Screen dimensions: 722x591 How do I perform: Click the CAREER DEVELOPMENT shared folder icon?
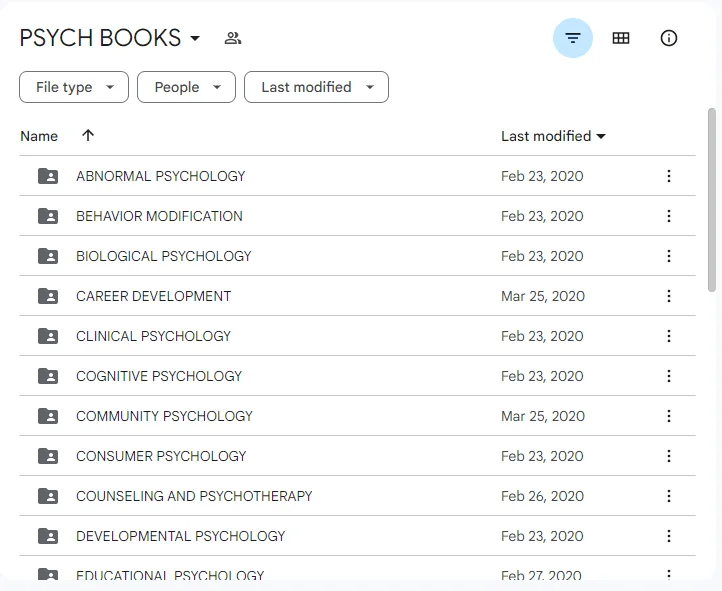(x=48, y=296)
